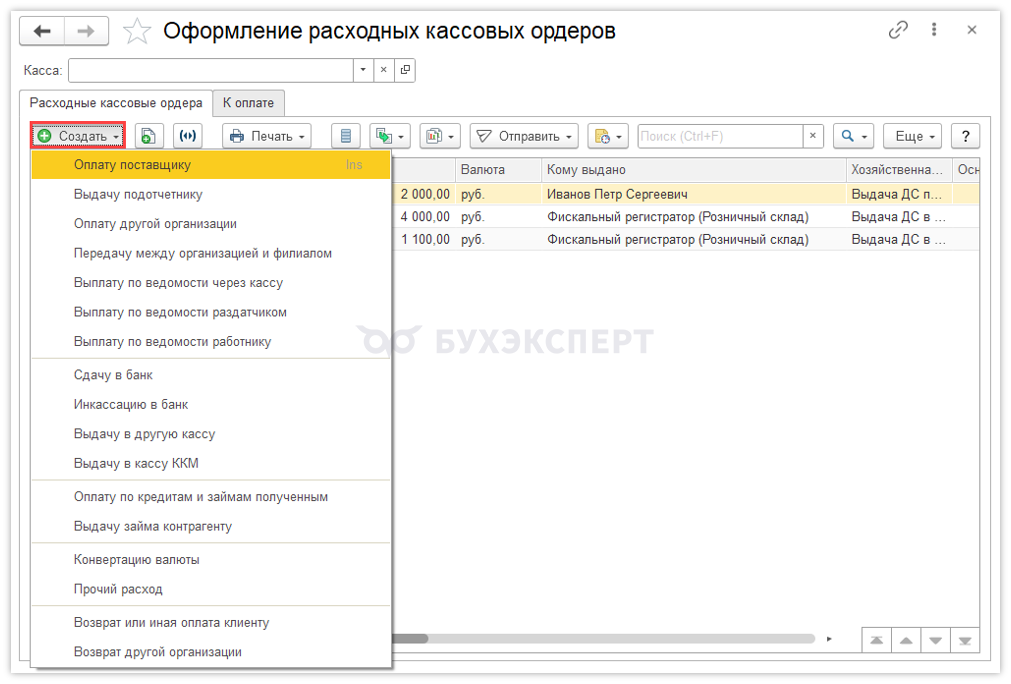
Task: Choose Оплату поставщику from the menu
Action: click(132, 165)
